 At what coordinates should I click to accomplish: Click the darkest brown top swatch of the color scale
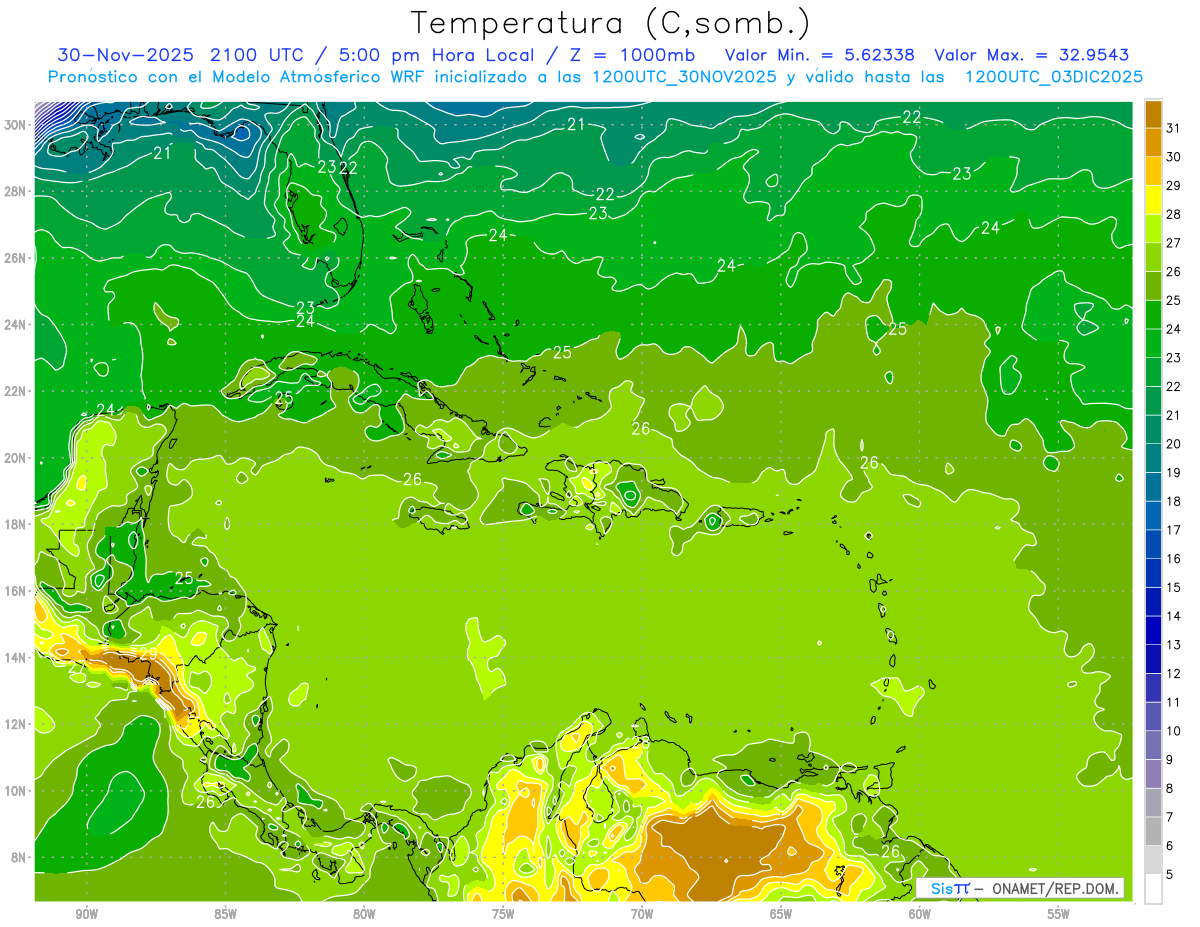click(x=1153, y=114)
